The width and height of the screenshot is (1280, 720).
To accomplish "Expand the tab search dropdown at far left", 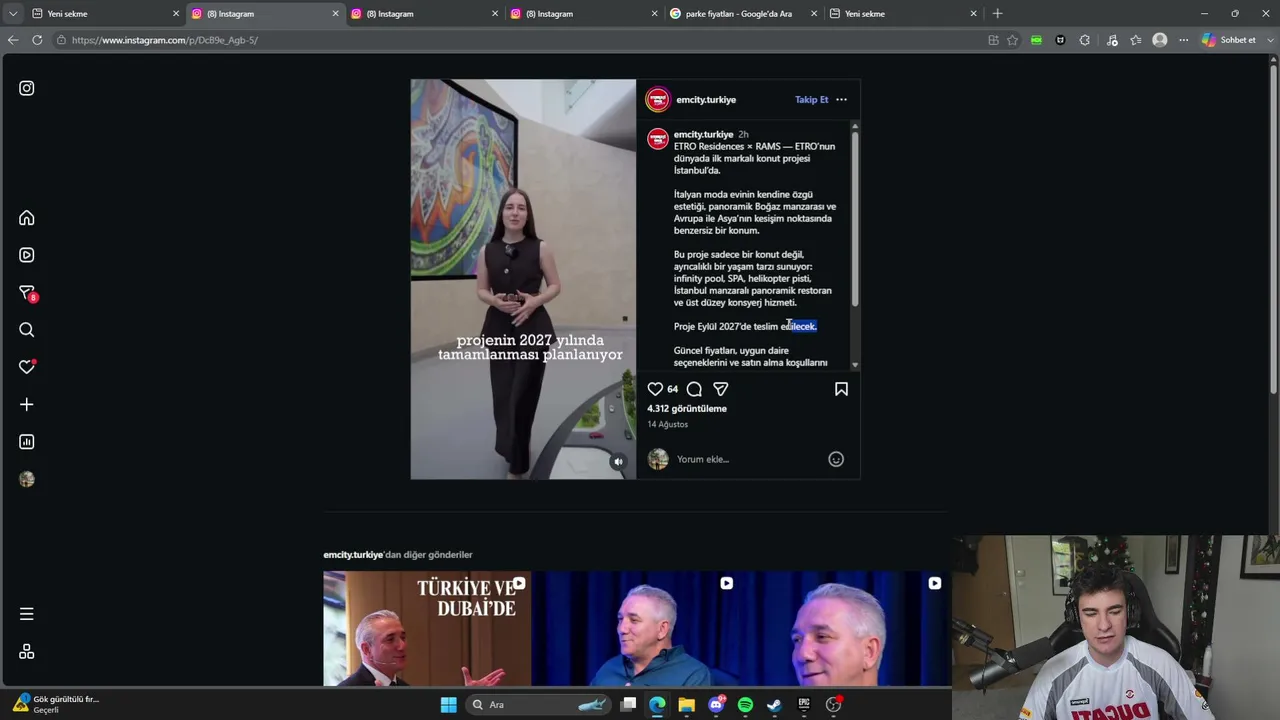I will 12,14.
